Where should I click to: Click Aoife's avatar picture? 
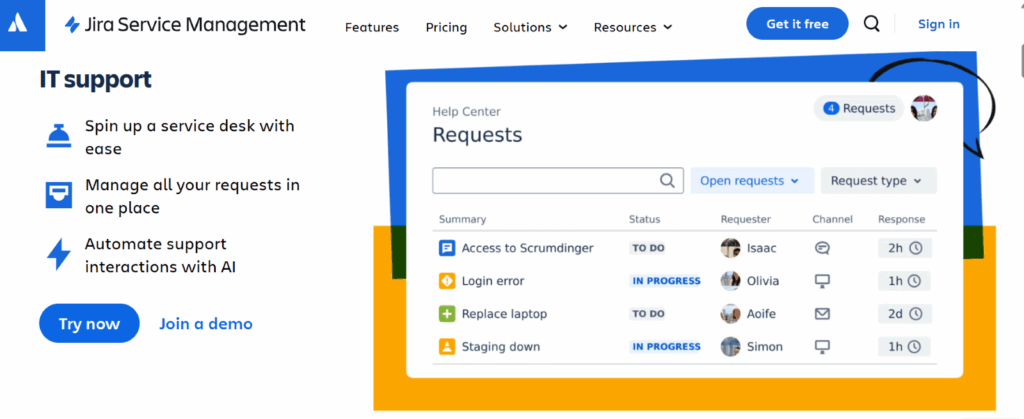click(730, 314)
